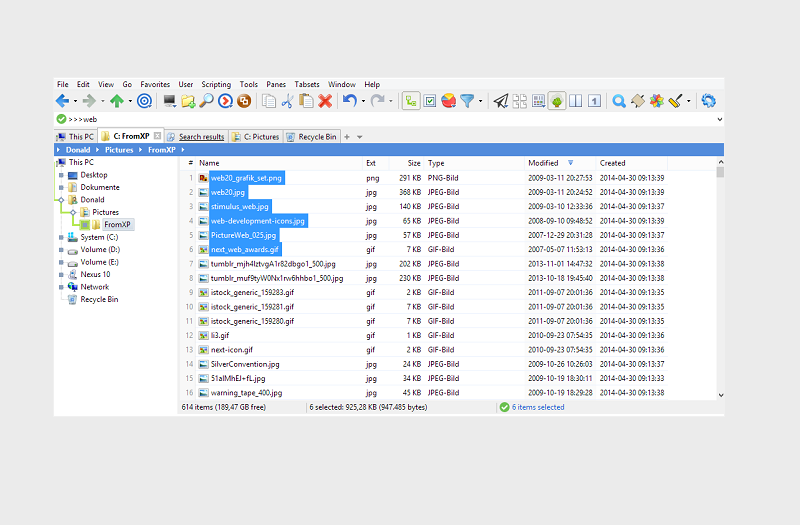Toggle the Show Tree button with tree icon
This screenshot has height=525, width=800.
pos(411,101)
